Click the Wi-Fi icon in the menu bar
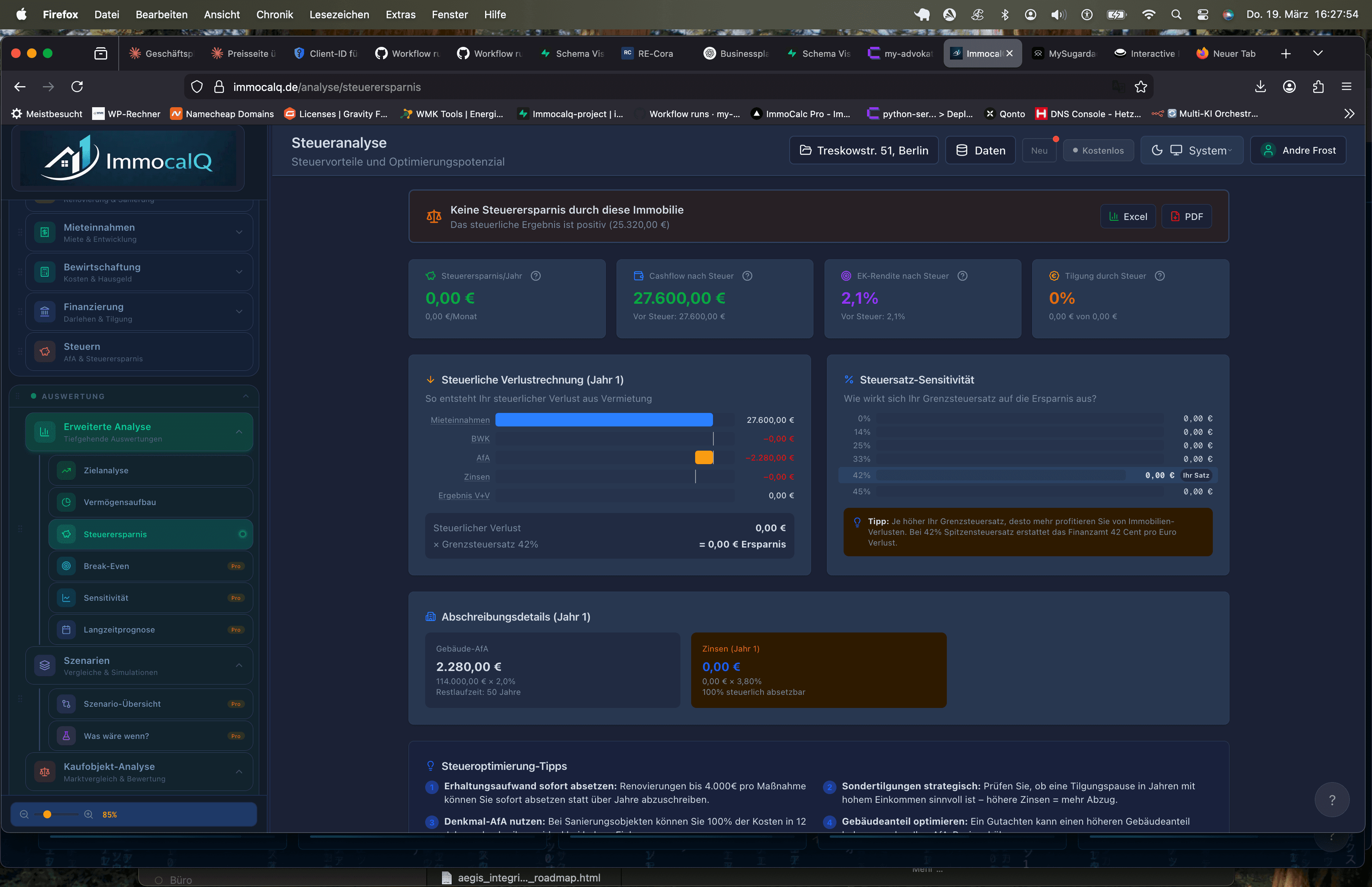 (x=1148, y=14)
